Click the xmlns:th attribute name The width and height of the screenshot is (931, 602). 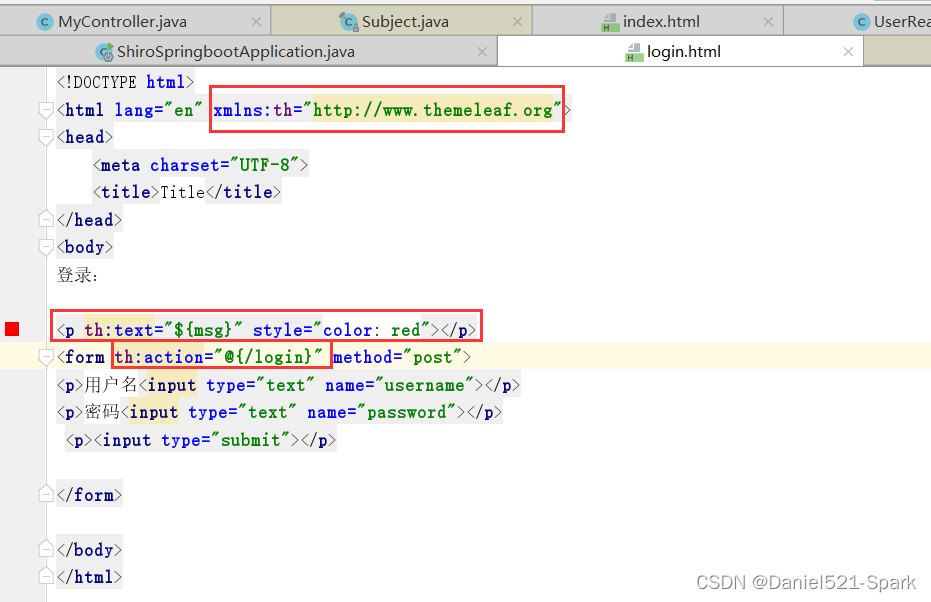tap(253, 110)
